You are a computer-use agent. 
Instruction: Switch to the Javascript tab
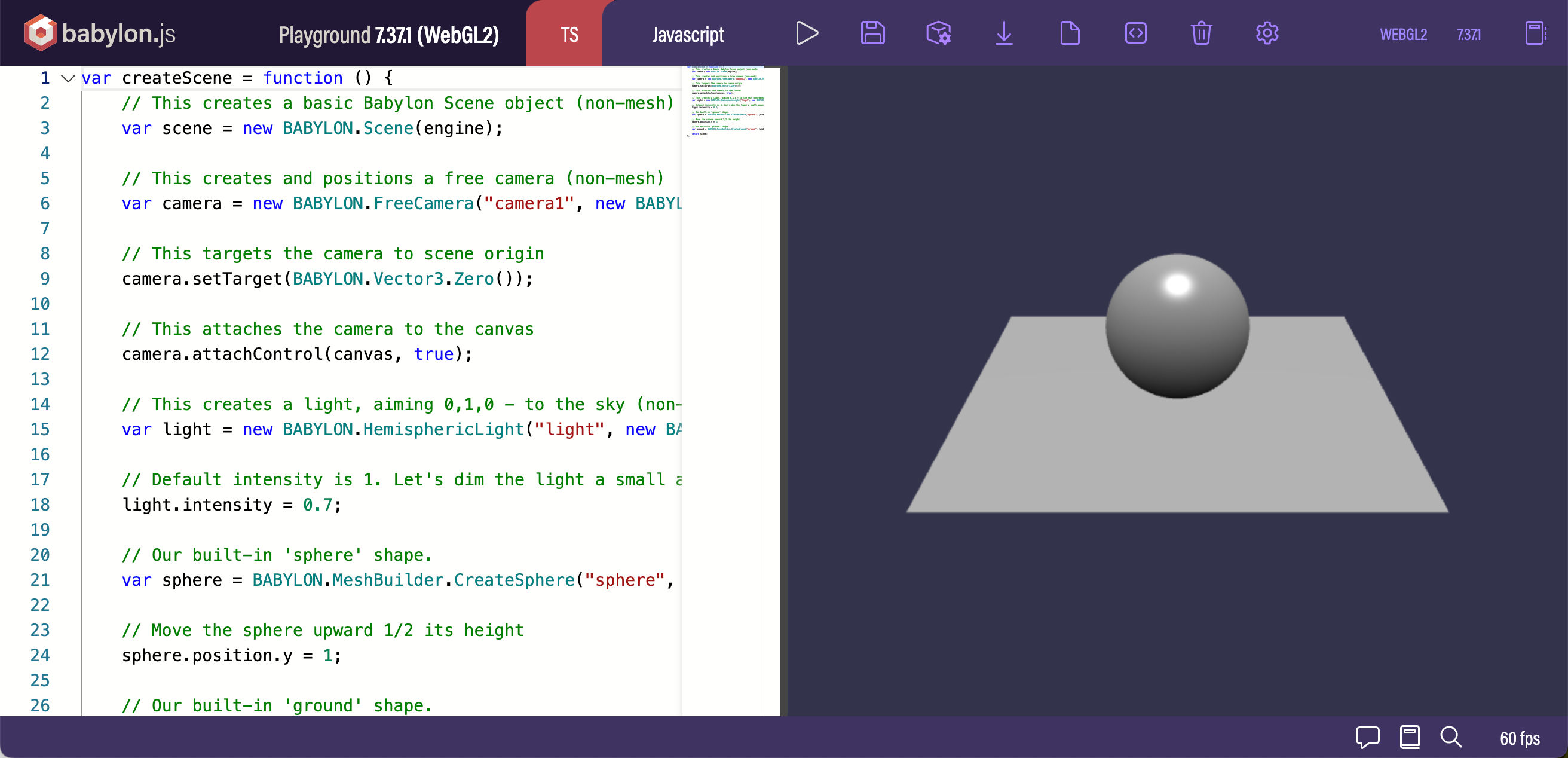[x=688, y=35]
